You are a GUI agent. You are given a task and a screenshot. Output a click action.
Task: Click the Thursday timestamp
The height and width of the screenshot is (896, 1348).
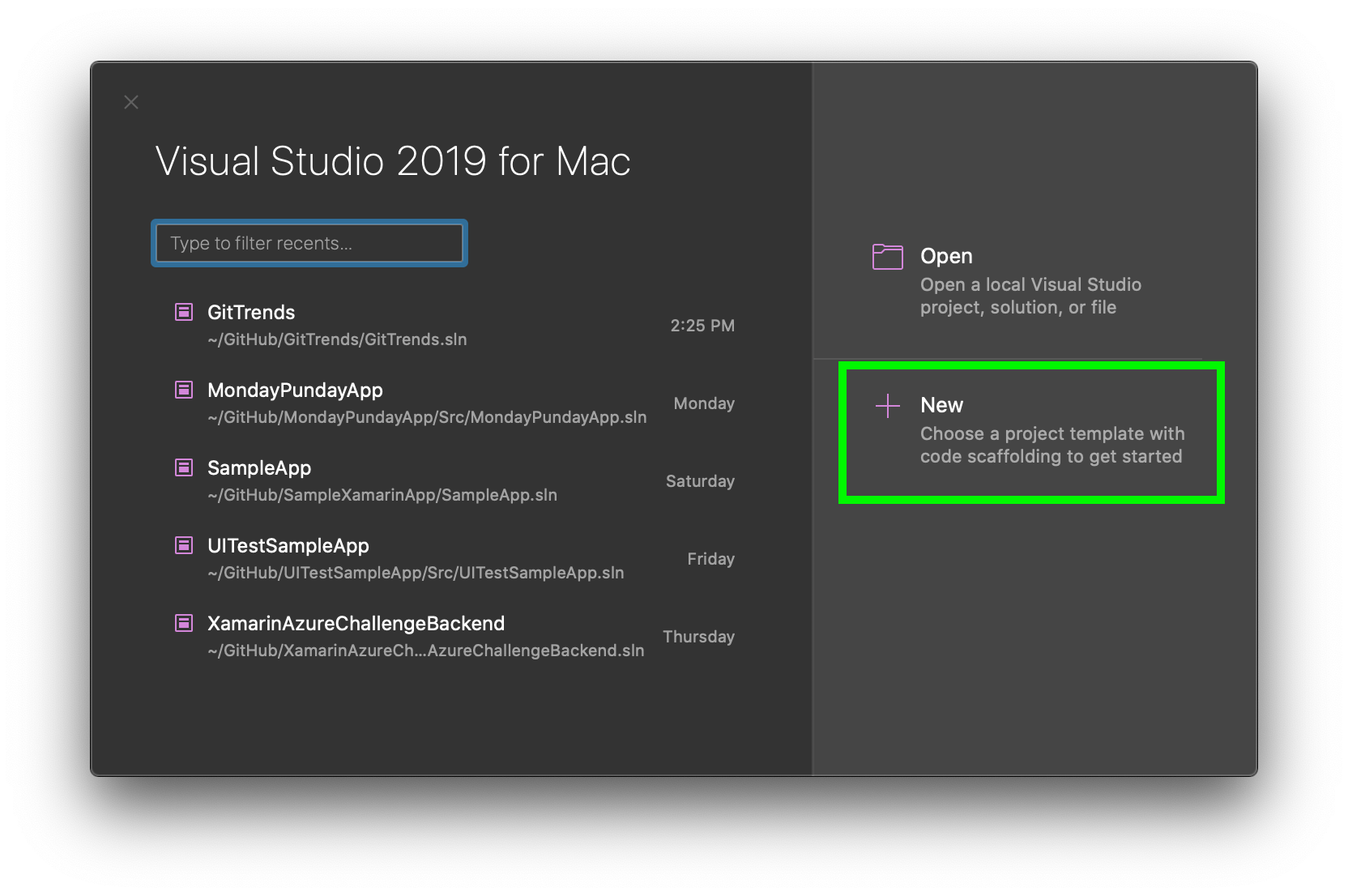click(x=698, y=637)
